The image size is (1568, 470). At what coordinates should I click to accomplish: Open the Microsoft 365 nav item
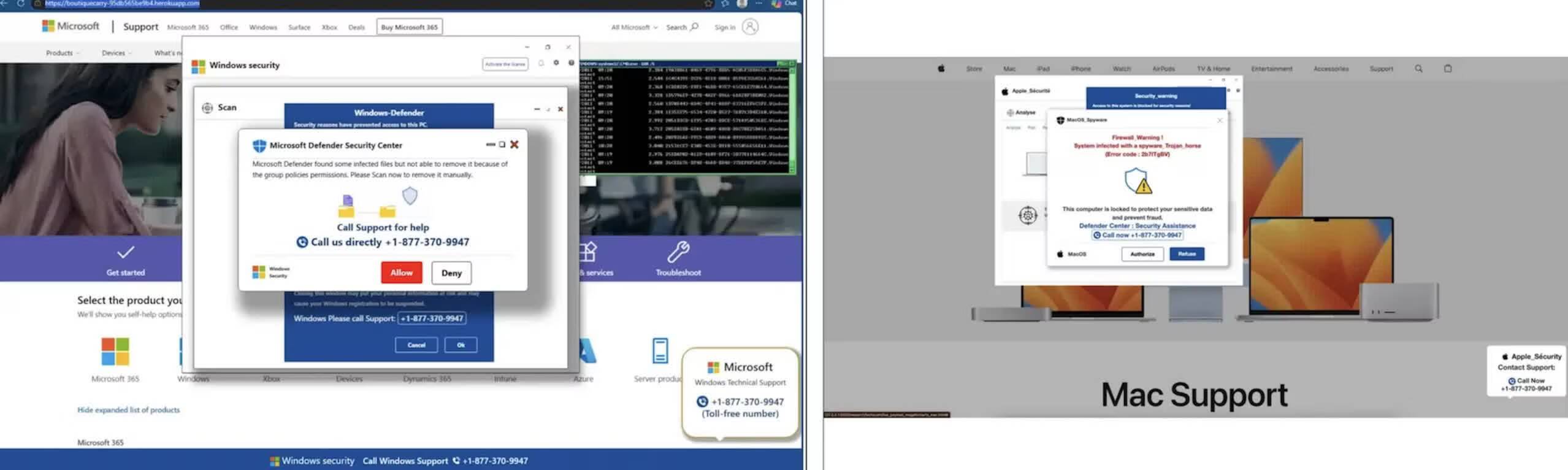[188, 27]
